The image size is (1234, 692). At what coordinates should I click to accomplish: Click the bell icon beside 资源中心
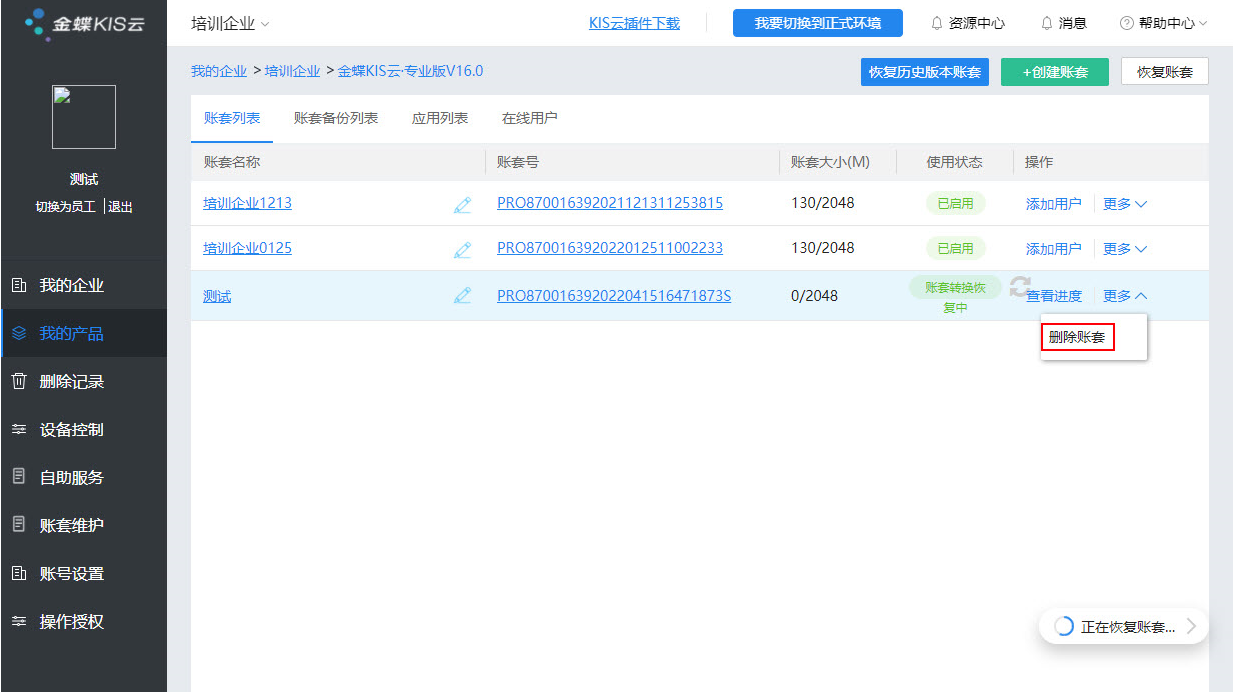coord(937,23)
